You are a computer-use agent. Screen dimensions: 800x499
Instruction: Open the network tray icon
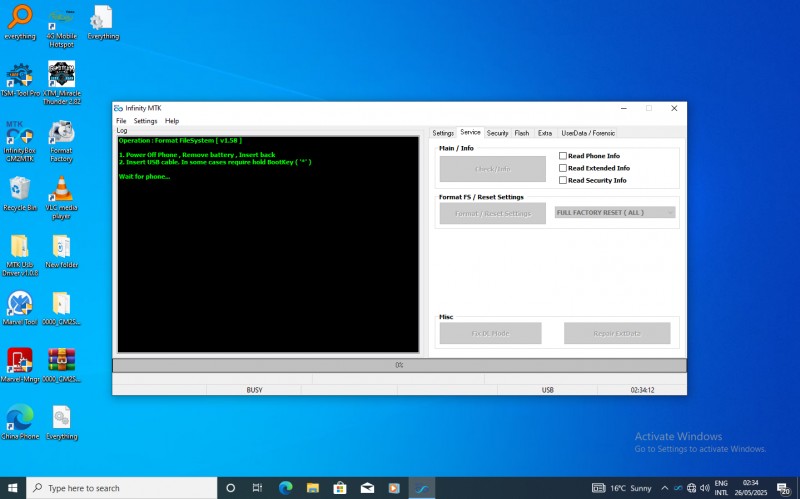pyautogui.click(x=691, y=488)
